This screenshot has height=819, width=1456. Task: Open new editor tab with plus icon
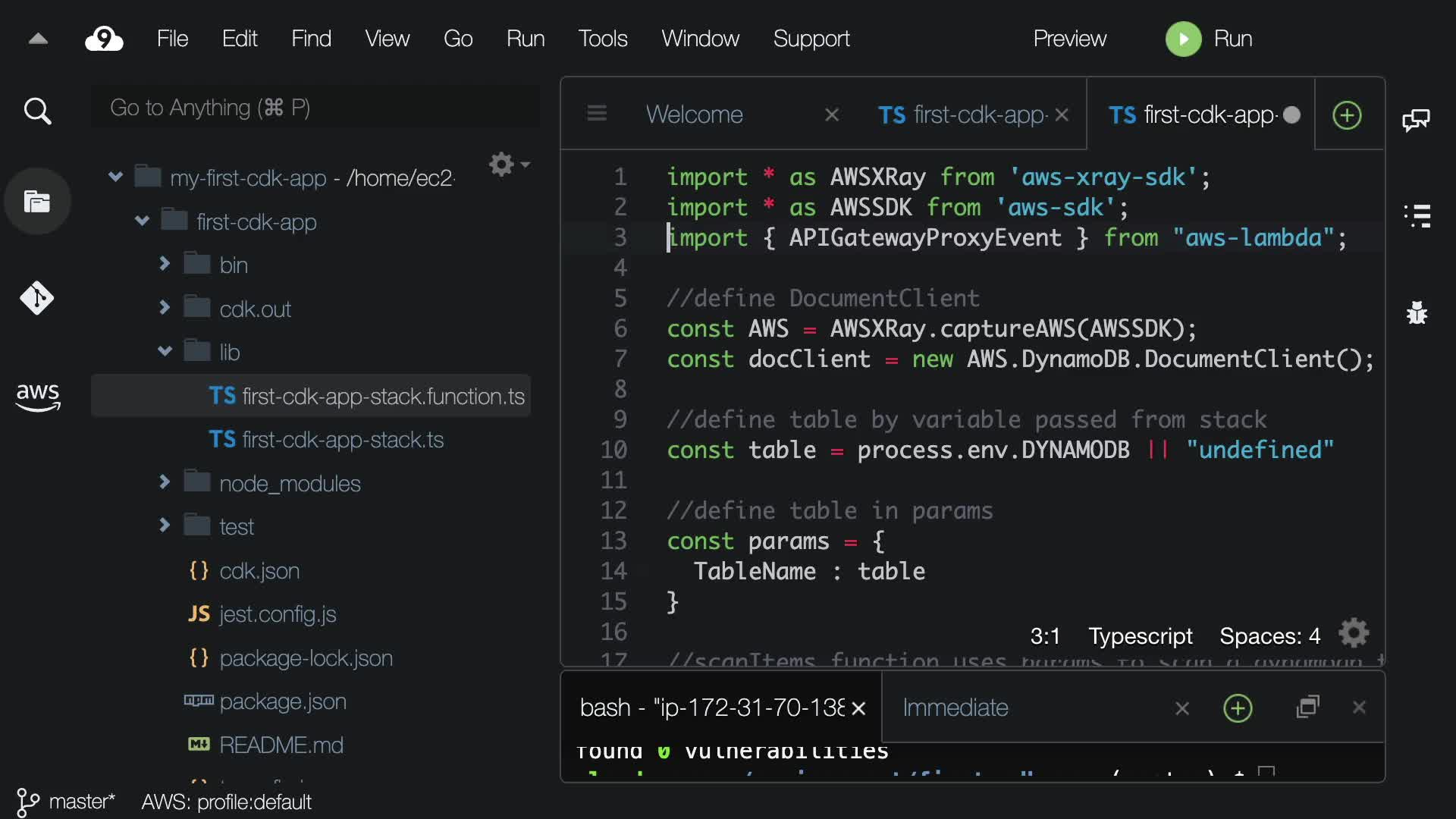click(x=1347, y=115)
